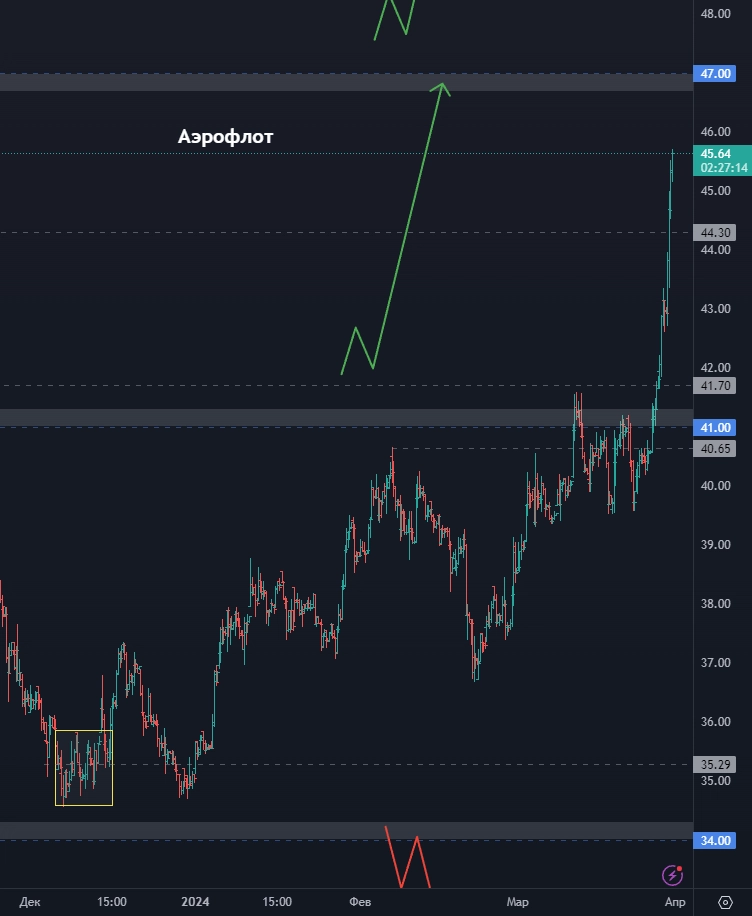Click the 35.29 level label

(717, 765)
